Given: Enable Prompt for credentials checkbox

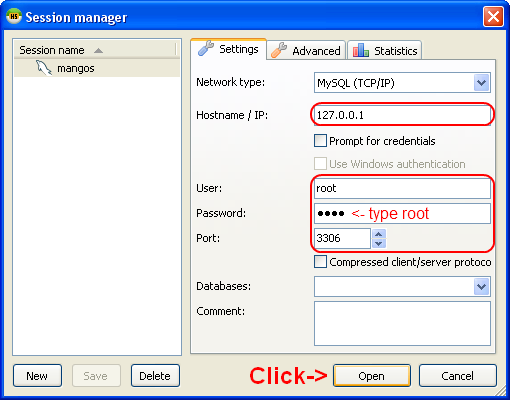Looking at the screenshot, I should (x=320, y=141).
